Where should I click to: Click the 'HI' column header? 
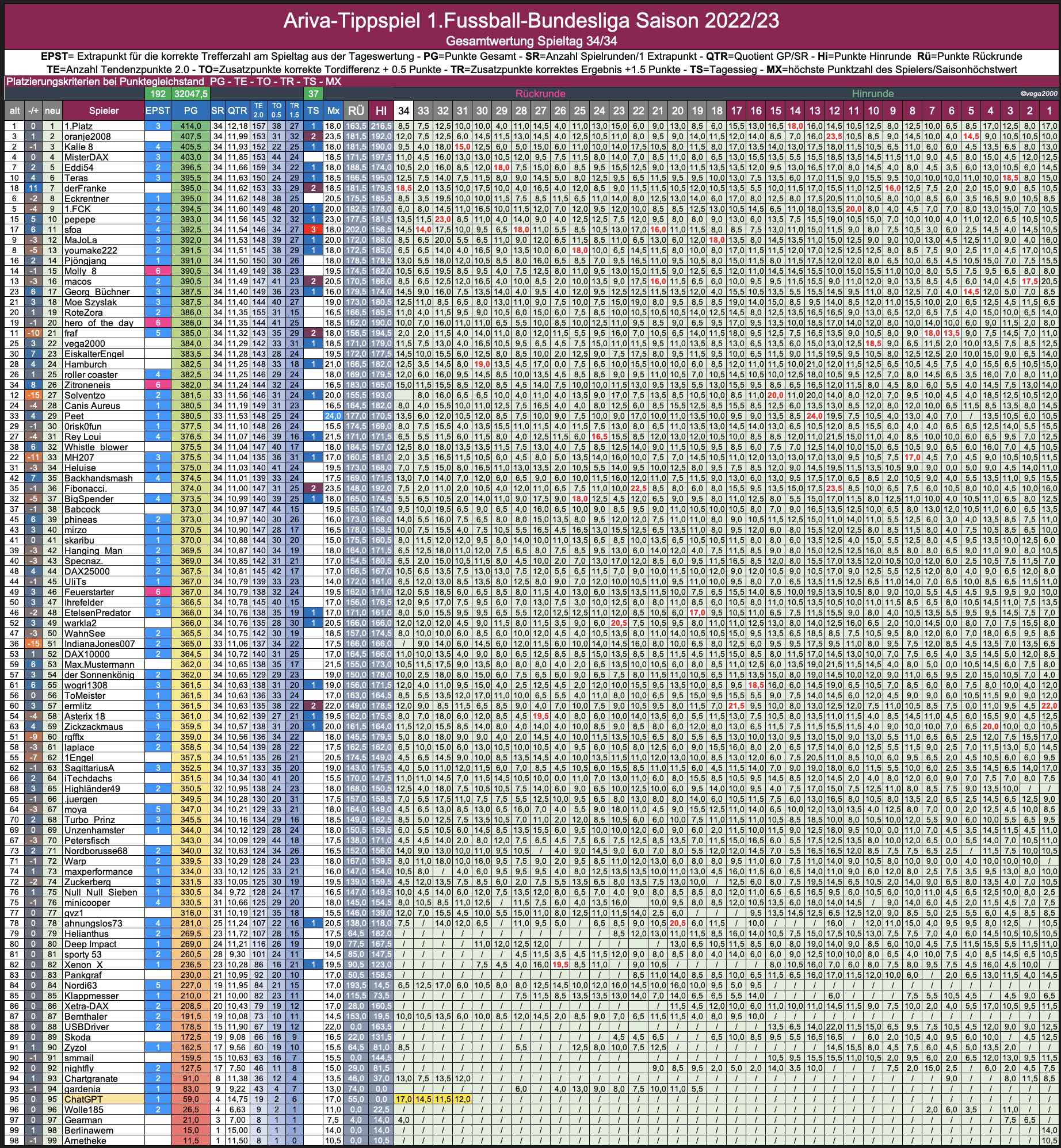381,110
